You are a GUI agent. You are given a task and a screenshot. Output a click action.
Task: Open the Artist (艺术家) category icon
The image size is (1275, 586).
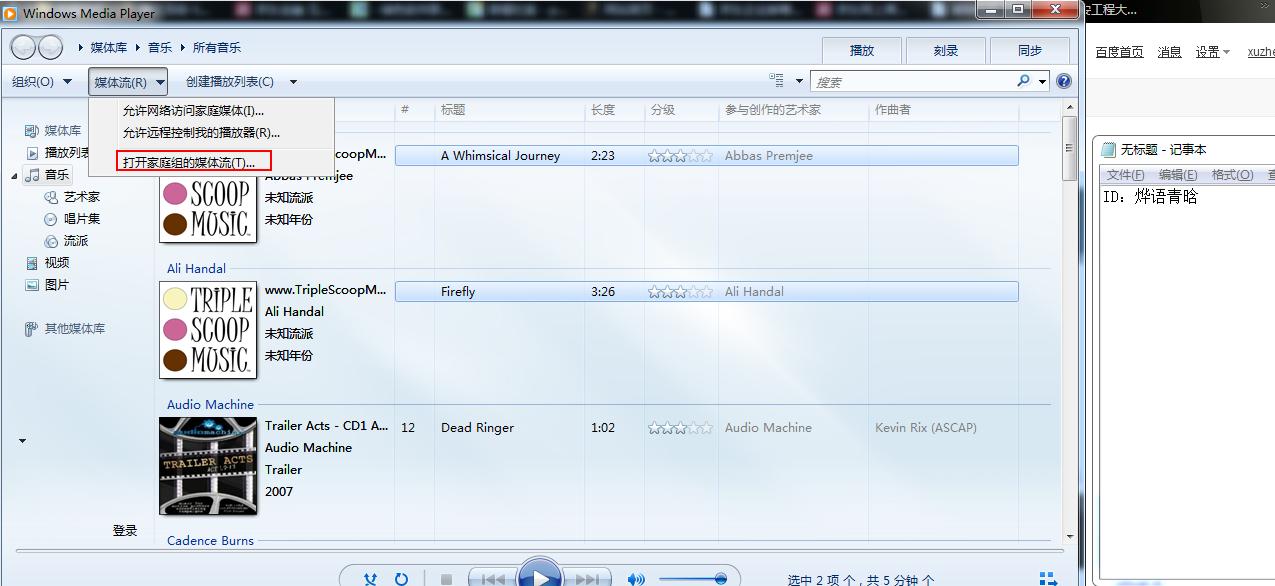click(x=52, y=197)
